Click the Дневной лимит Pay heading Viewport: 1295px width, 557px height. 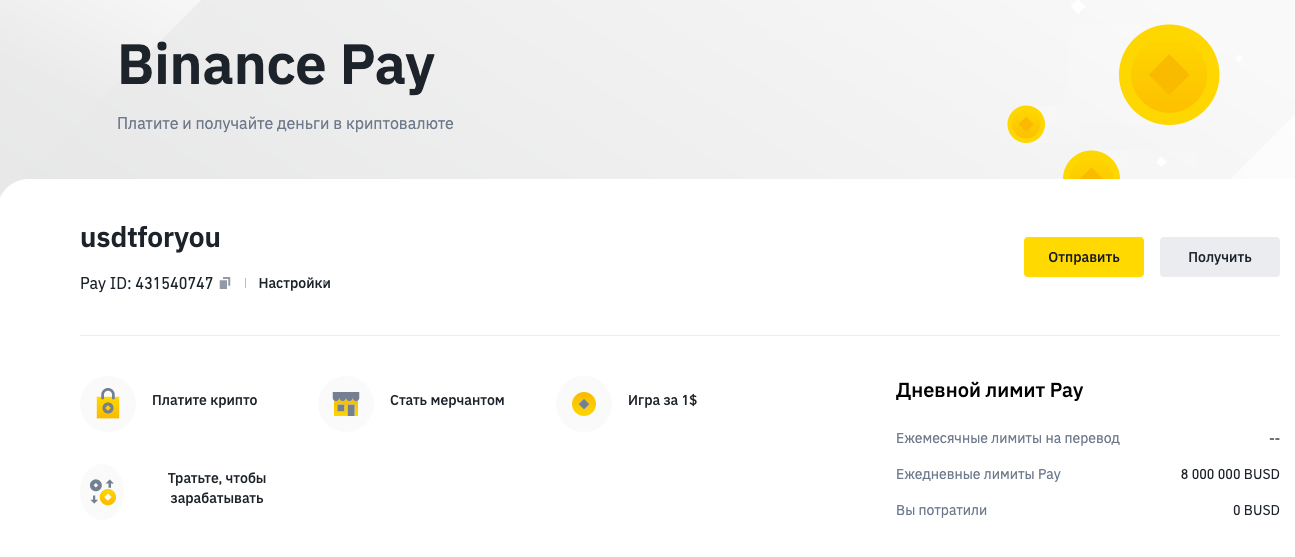989,390
